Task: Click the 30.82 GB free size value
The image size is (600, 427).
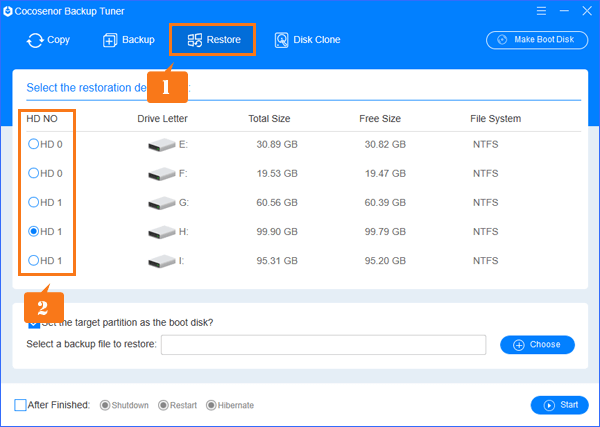Action: 385,145
